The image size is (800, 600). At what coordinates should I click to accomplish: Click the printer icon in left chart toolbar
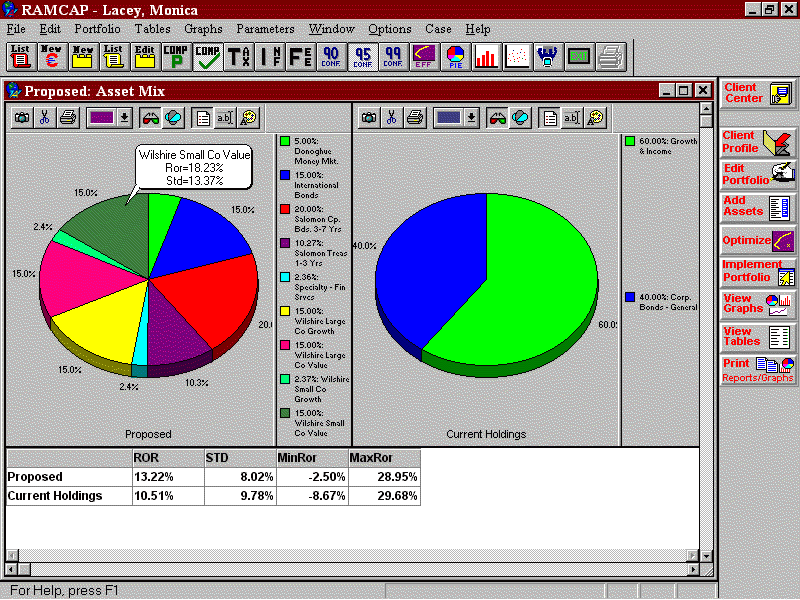click(x=67, y=118)
